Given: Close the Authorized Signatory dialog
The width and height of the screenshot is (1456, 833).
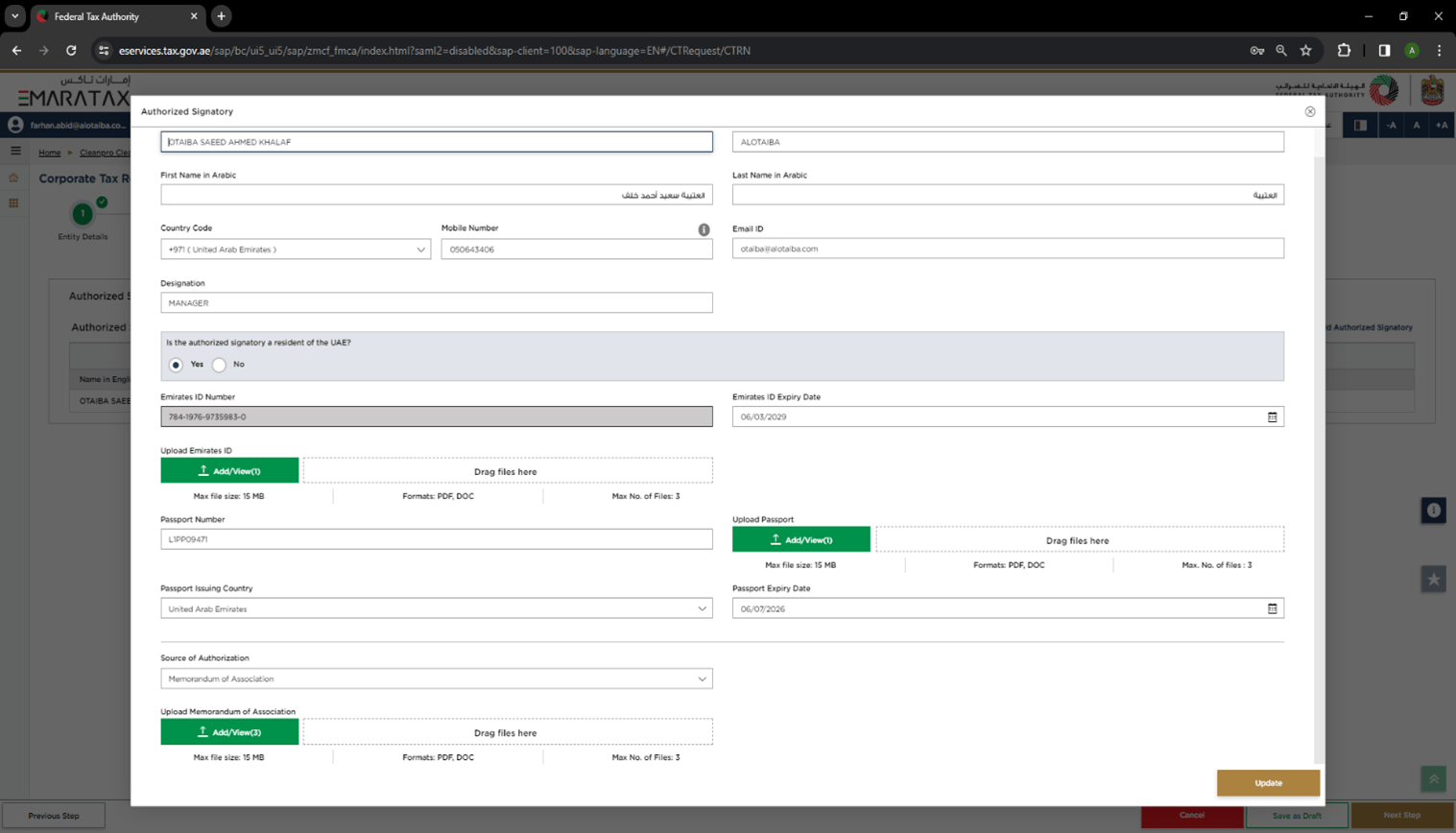Looking at the screenshot, I should (1310, 111).
